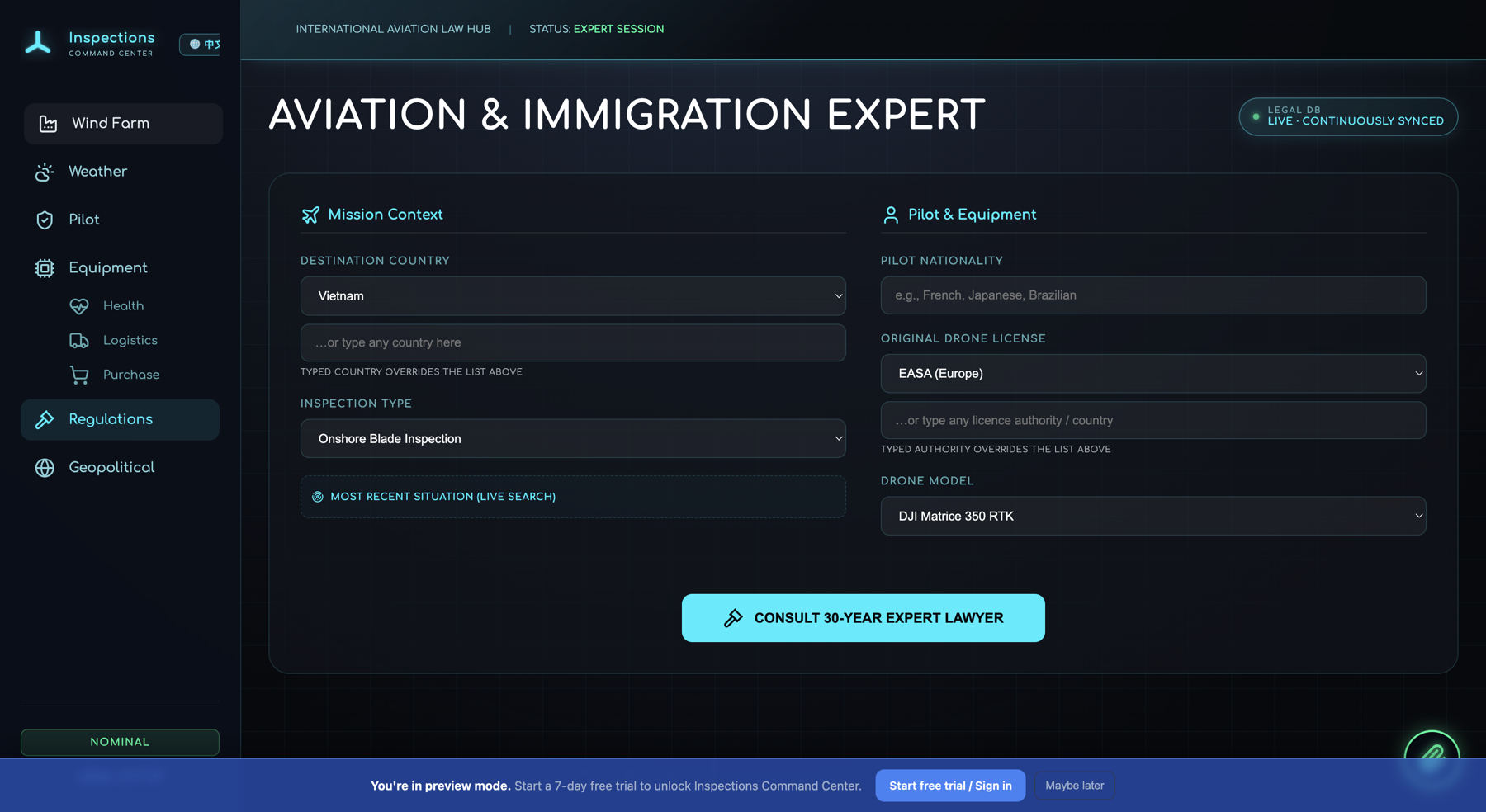Click the Geopolitical globe icon
The image size is (1486, 812).
pos(45,468)
